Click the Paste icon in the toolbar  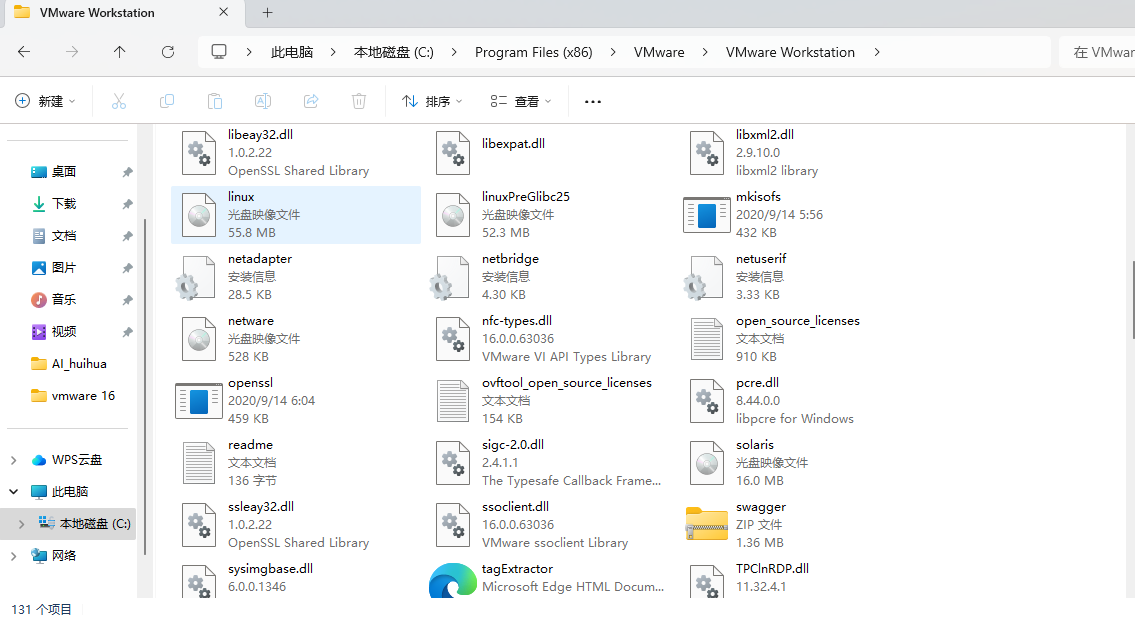click(x=214, y=100)
